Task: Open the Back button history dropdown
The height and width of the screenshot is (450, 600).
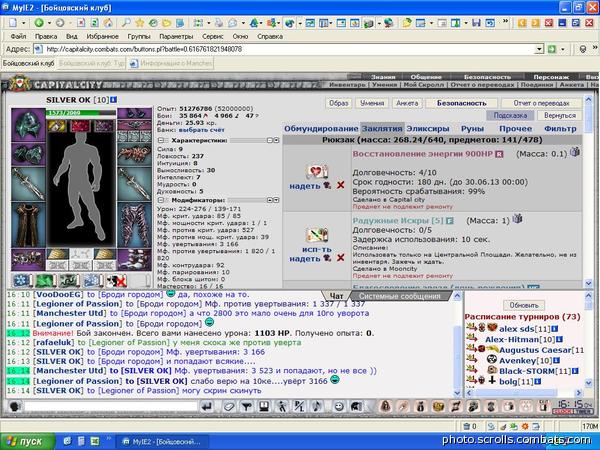Action: coord(49,23)
